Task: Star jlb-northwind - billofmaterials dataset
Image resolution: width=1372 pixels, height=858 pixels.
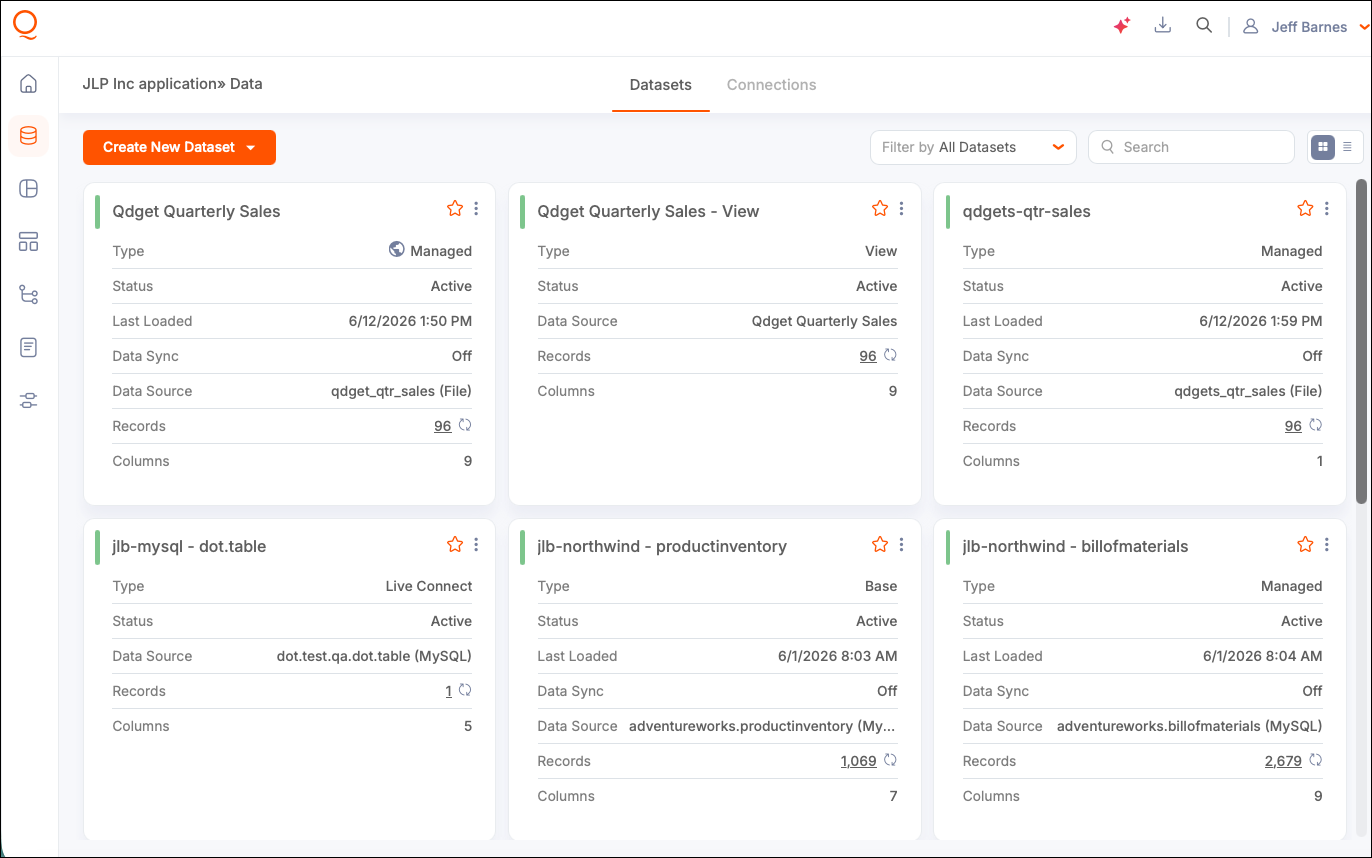Action: [x=1305, y=544]
